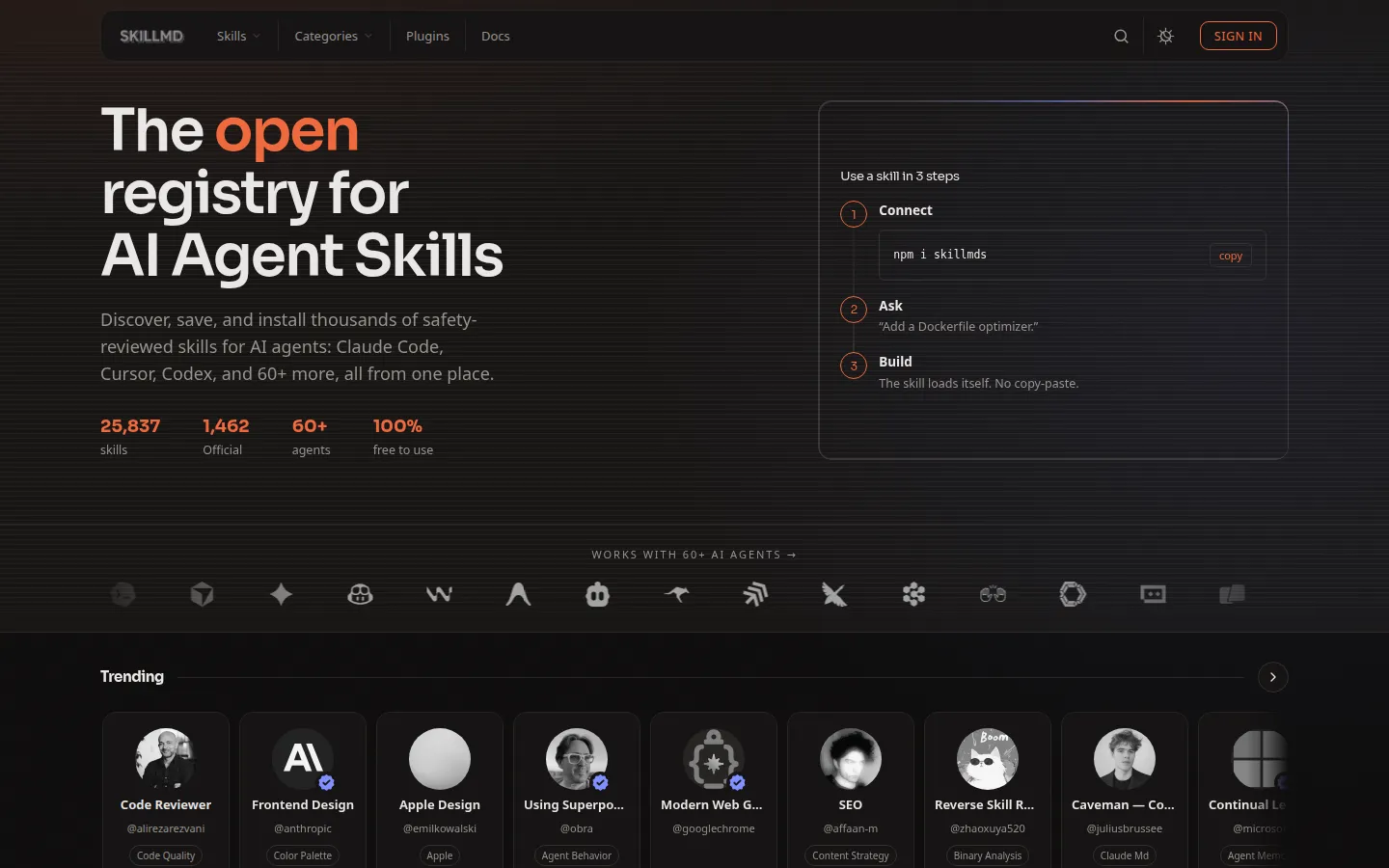This screenshot has width=1389, height=868.
Task: Click the 25,837 skills statistic
Action: pyautogui.click(x=130, y=436)
